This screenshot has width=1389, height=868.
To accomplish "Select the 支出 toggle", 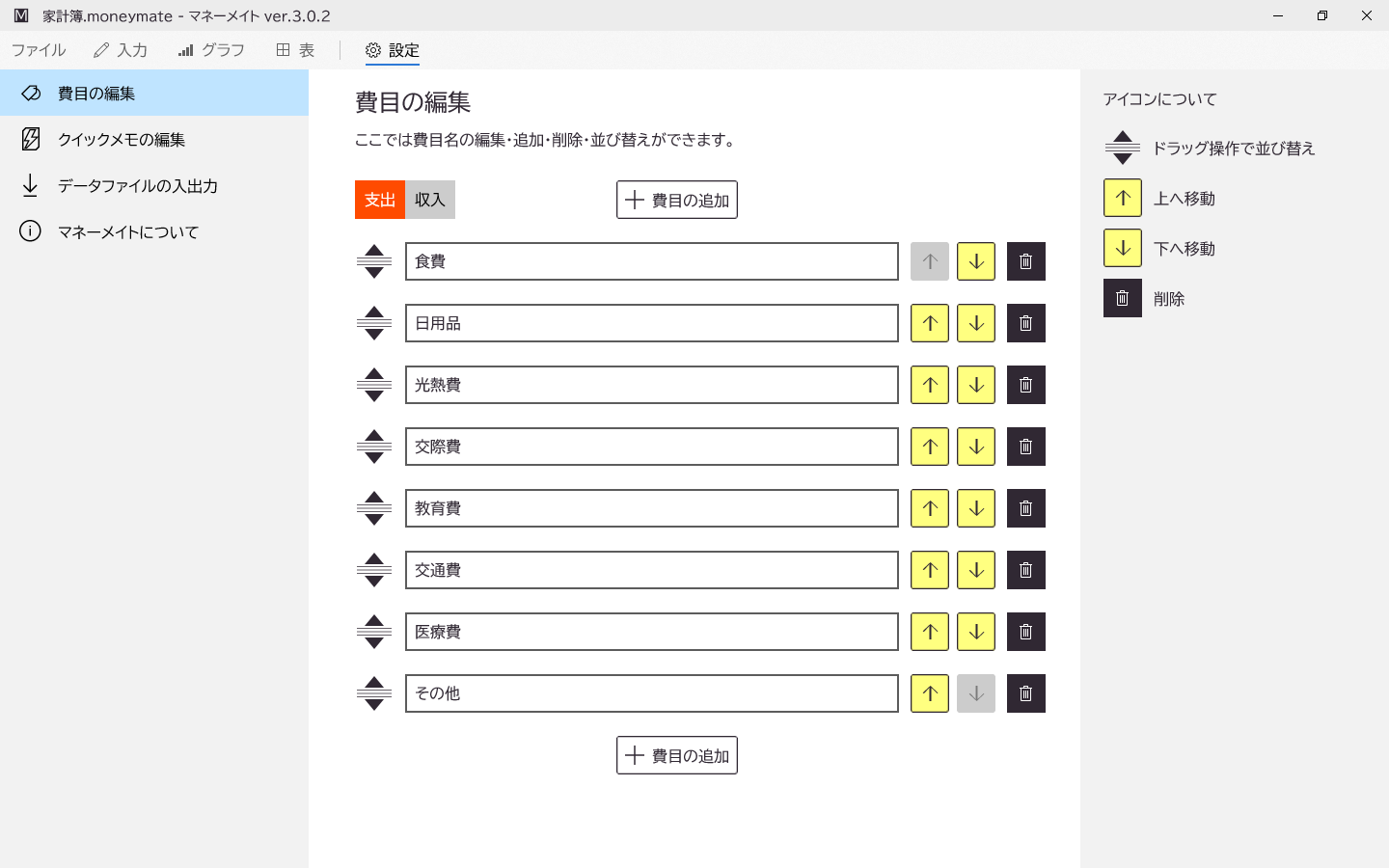I will tap(380, 200).
